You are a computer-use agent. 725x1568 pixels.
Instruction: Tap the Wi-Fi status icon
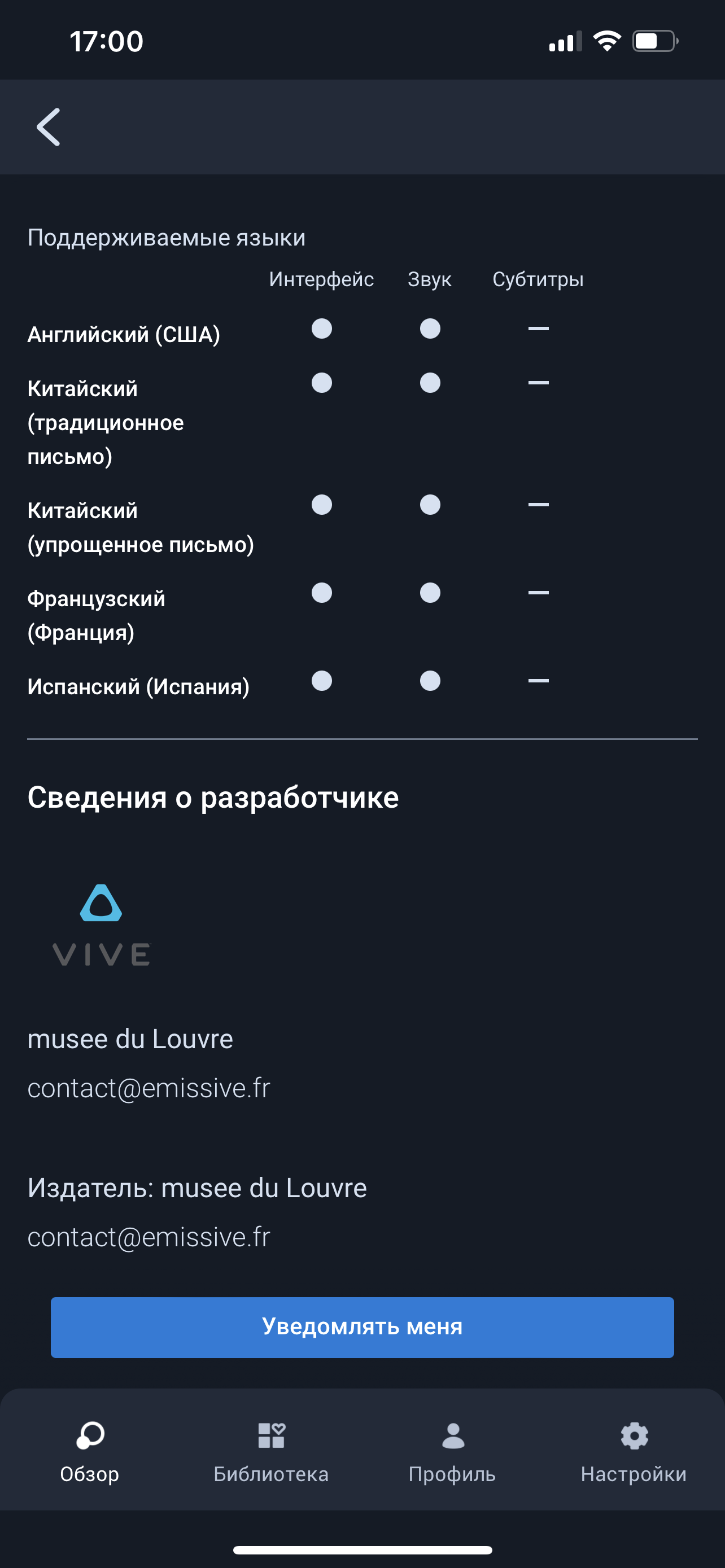click(x=606, y=41)
